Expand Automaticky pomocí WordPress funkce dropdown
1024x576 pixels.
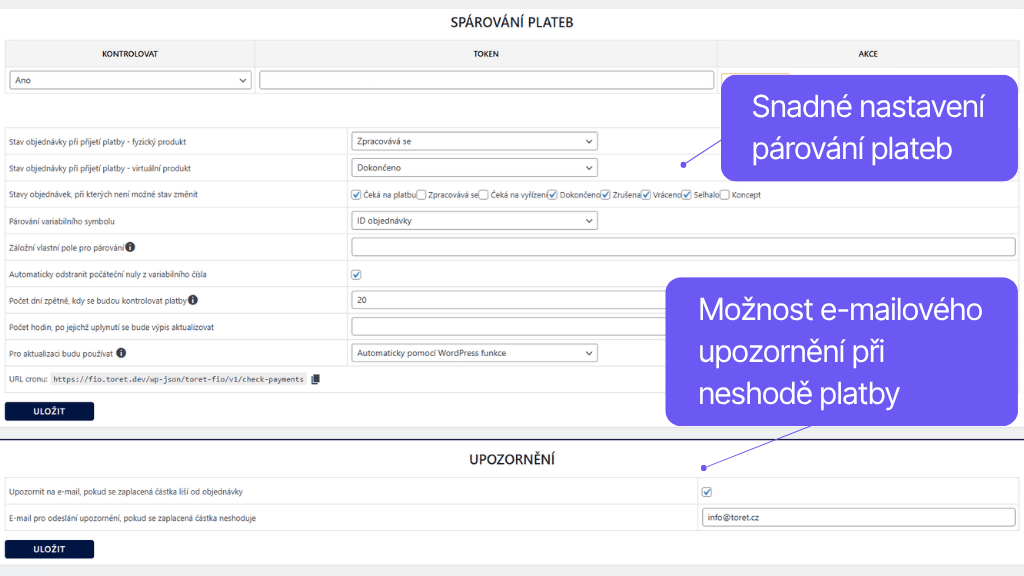474,353
